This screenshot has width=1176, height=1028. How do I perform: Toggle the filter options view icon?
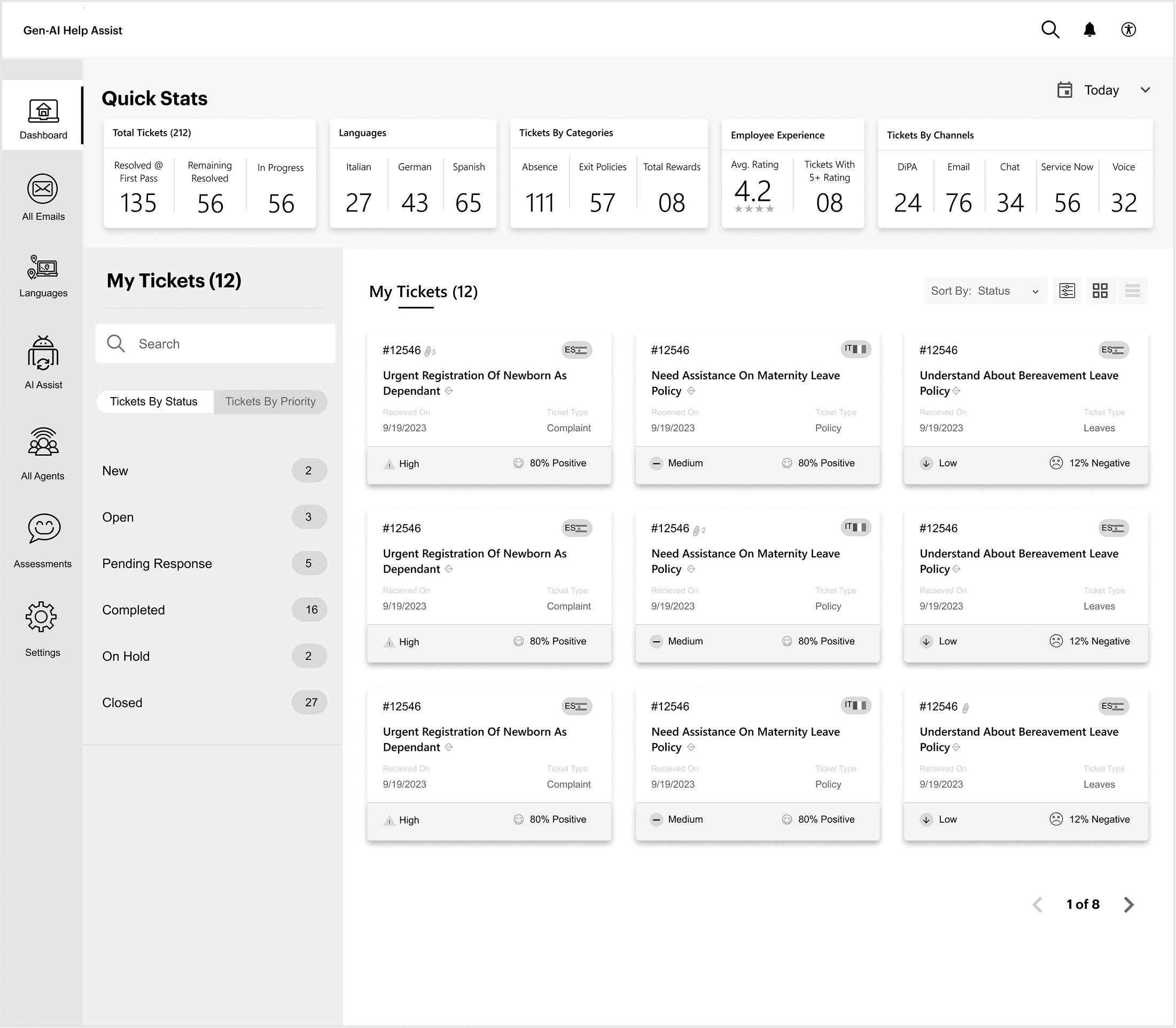pos(1067,291)
